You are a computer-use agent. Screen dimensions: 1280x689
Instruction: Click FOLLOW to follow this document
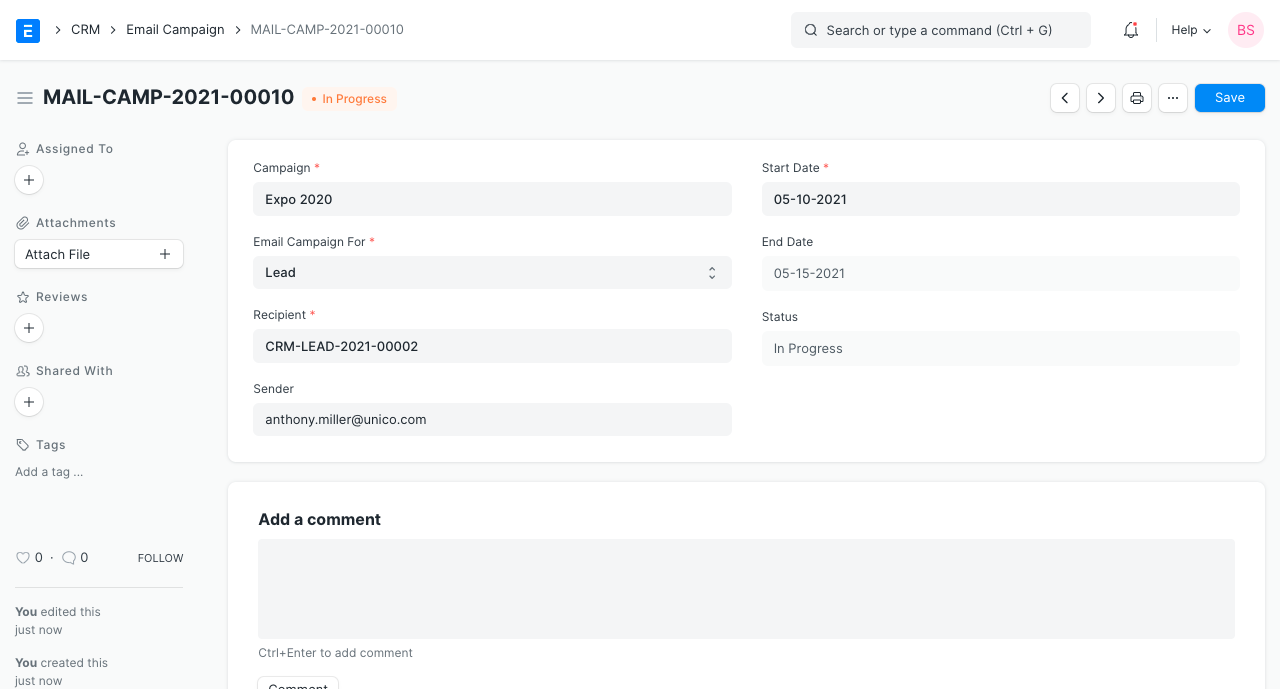[160, 558]
